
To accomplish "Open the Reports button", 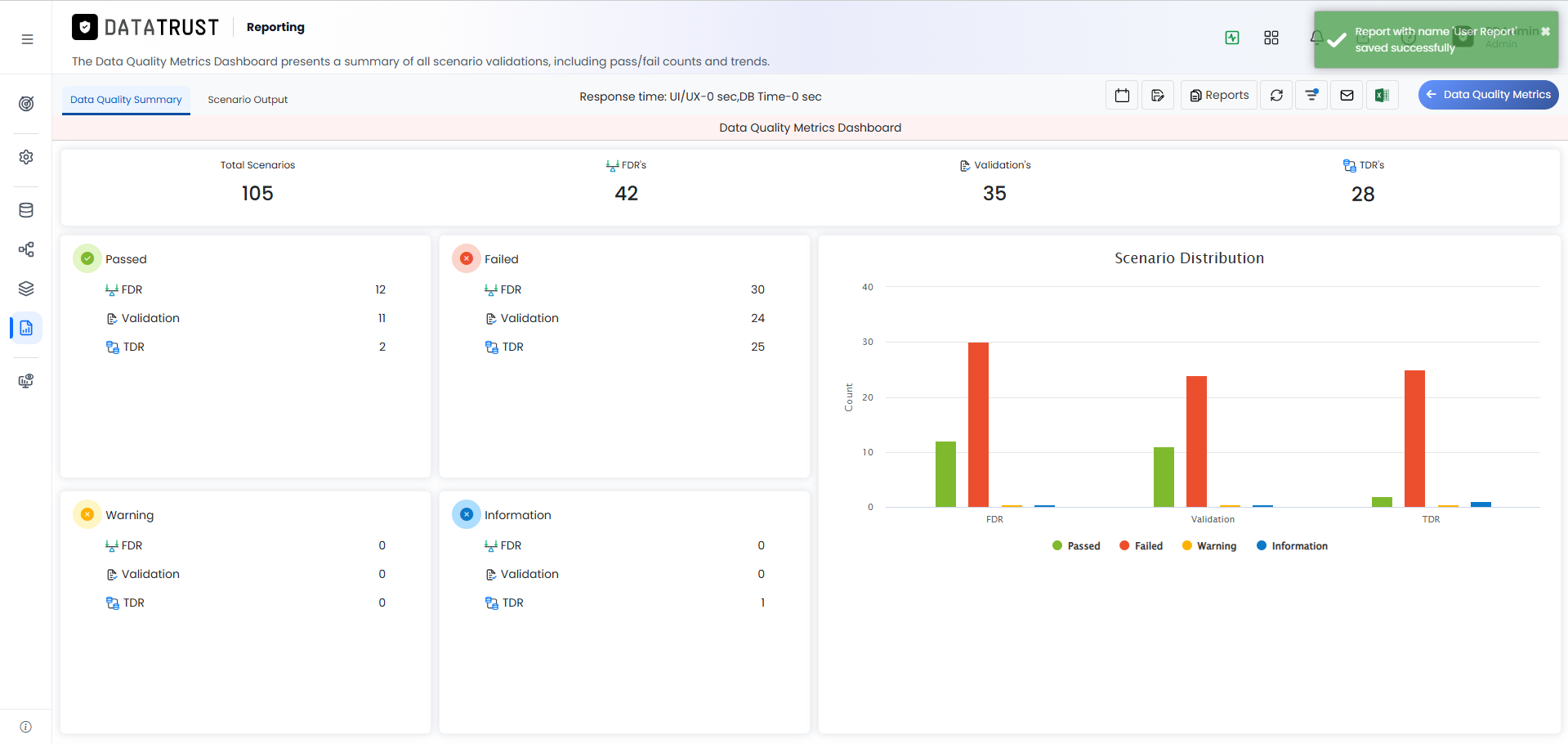I will [1219, 95].
